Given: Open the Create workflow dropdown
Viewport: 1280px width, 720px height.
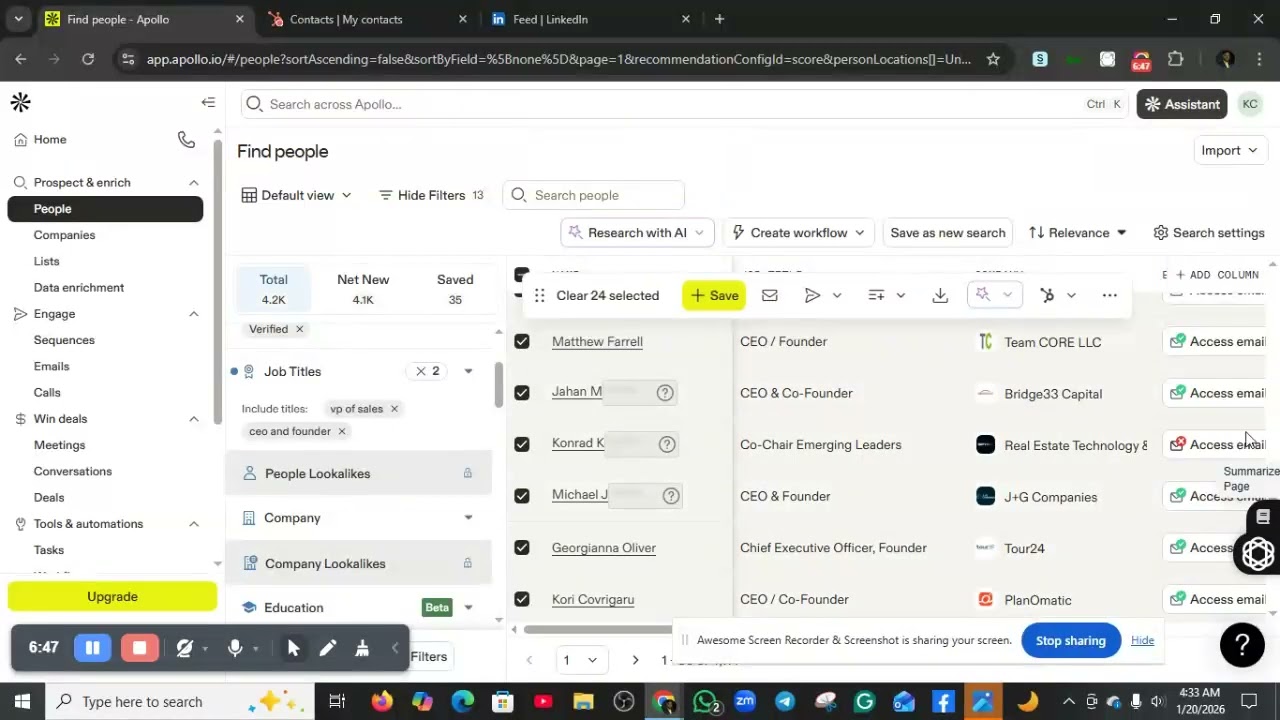Looking at the screenshot, I should [x=798, y=233].
